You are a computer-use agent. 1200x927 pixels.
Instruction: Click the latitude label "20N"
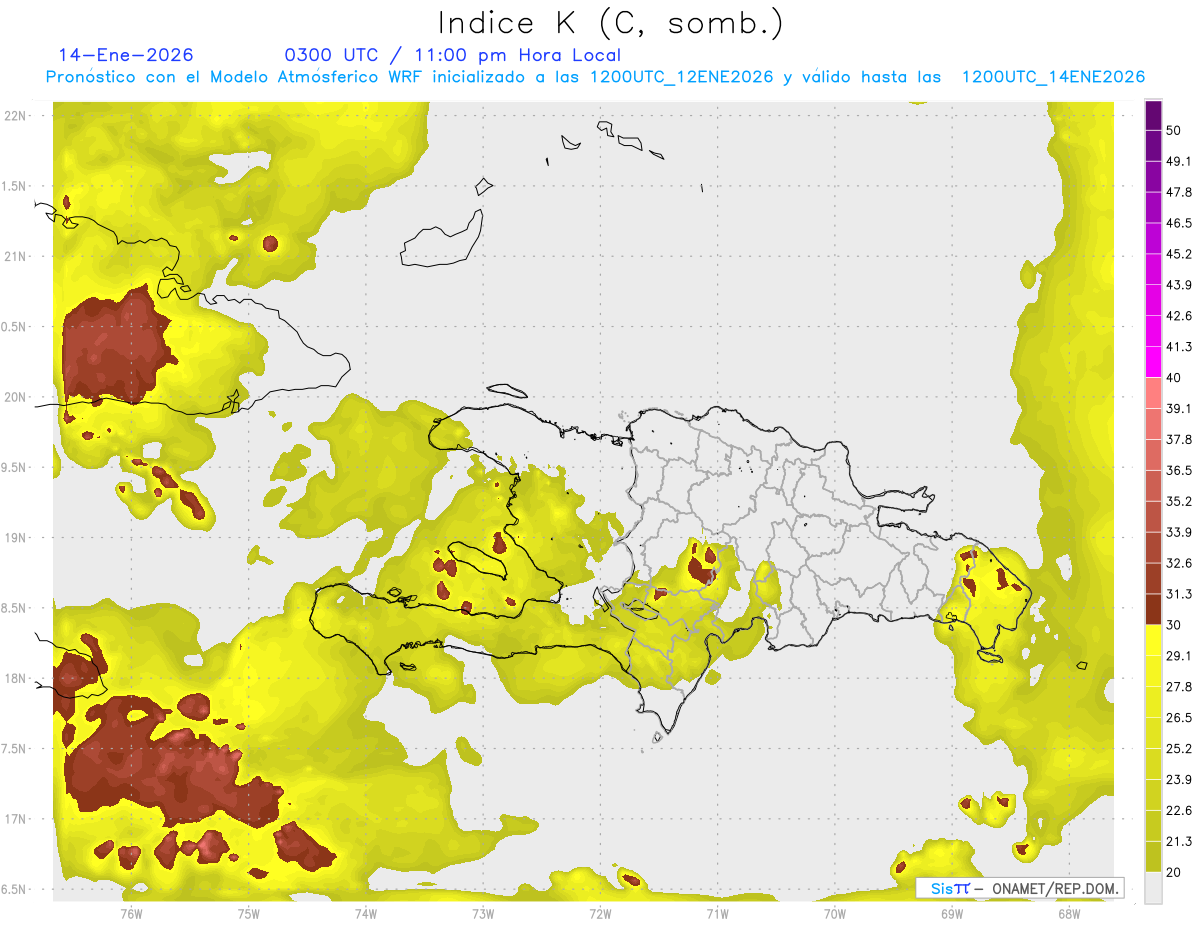coord(16,397)
